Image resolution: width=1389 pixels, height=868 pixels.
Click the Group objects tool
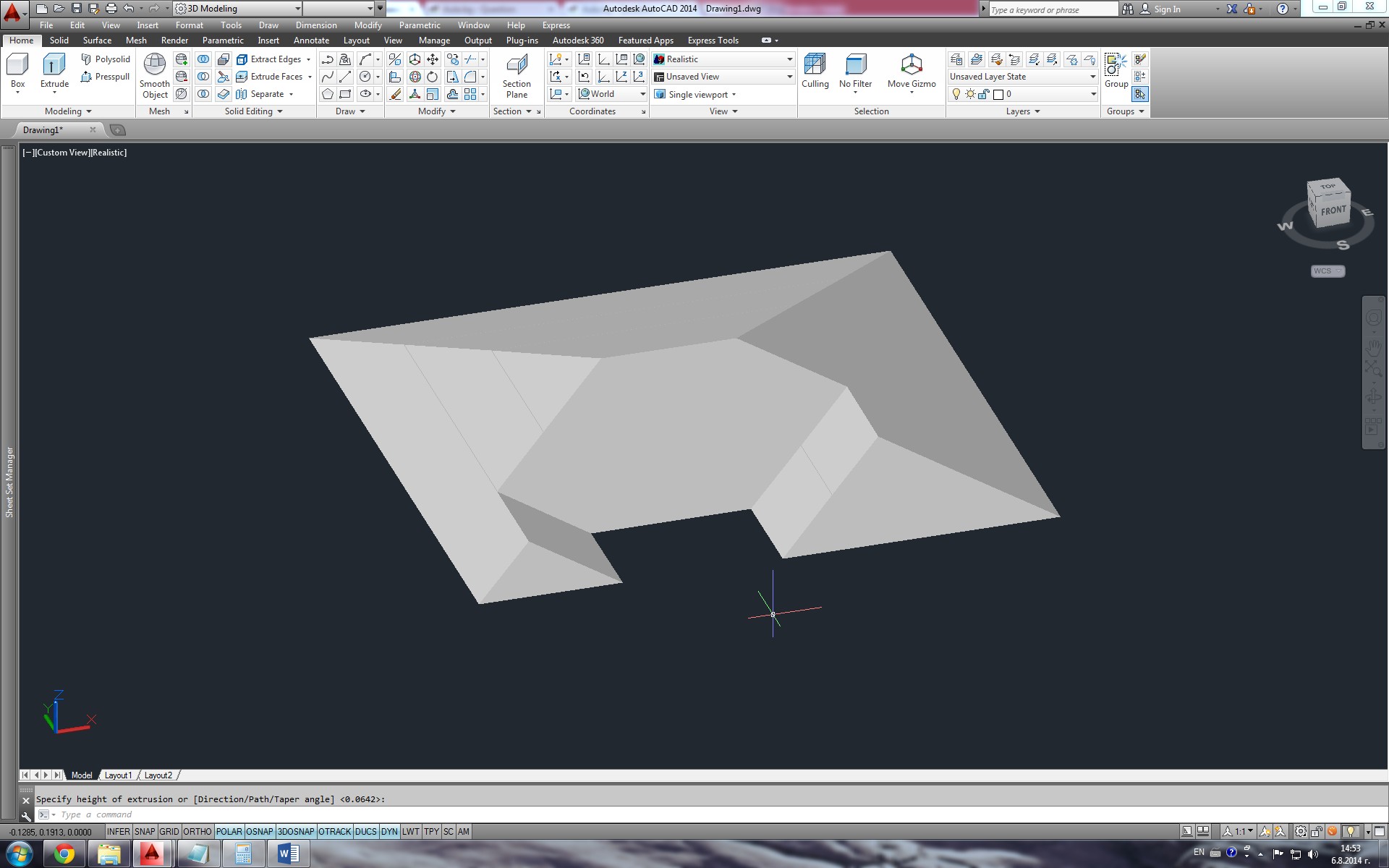pos(1116,71)
